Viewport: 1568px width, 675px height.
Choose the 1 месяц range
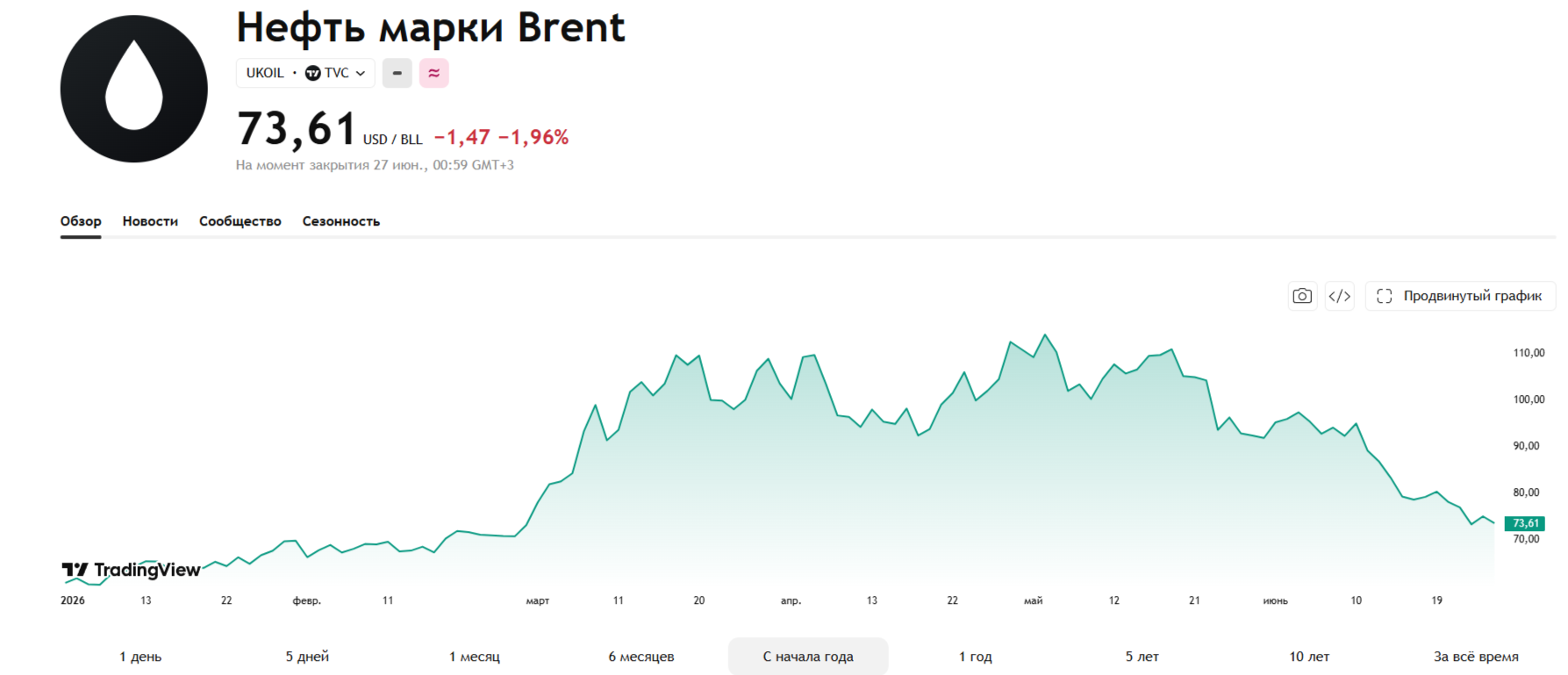475,657
